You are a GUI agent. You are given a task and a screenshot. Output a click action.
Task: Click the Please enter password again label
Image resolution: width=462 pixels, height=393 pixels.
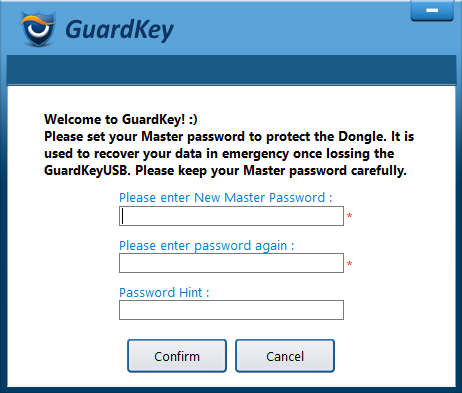(x=207, y=246)
